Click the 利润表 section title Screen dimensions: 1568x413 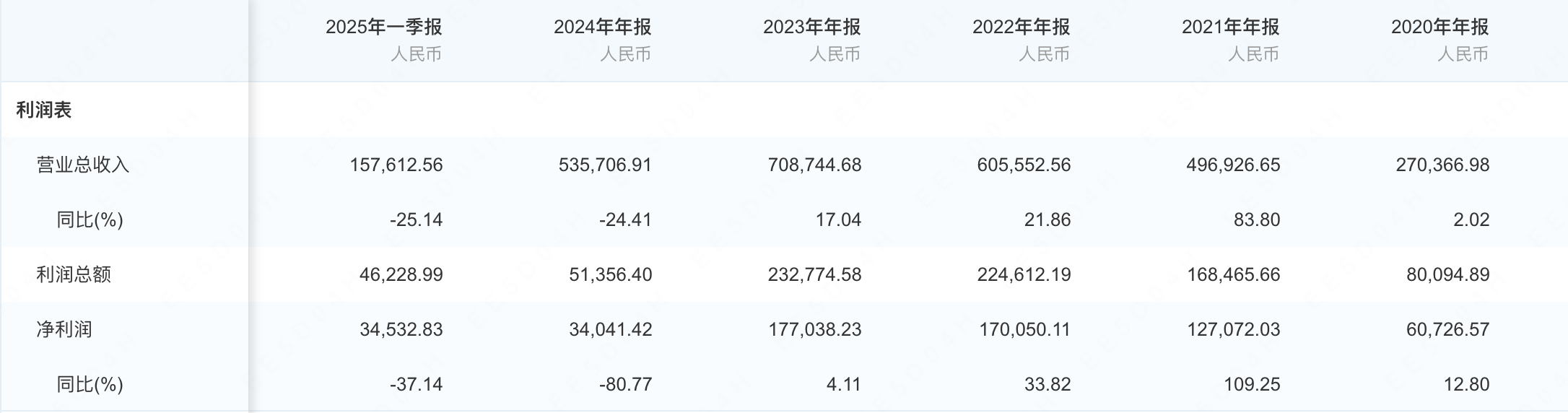click(x=44, y=110)
